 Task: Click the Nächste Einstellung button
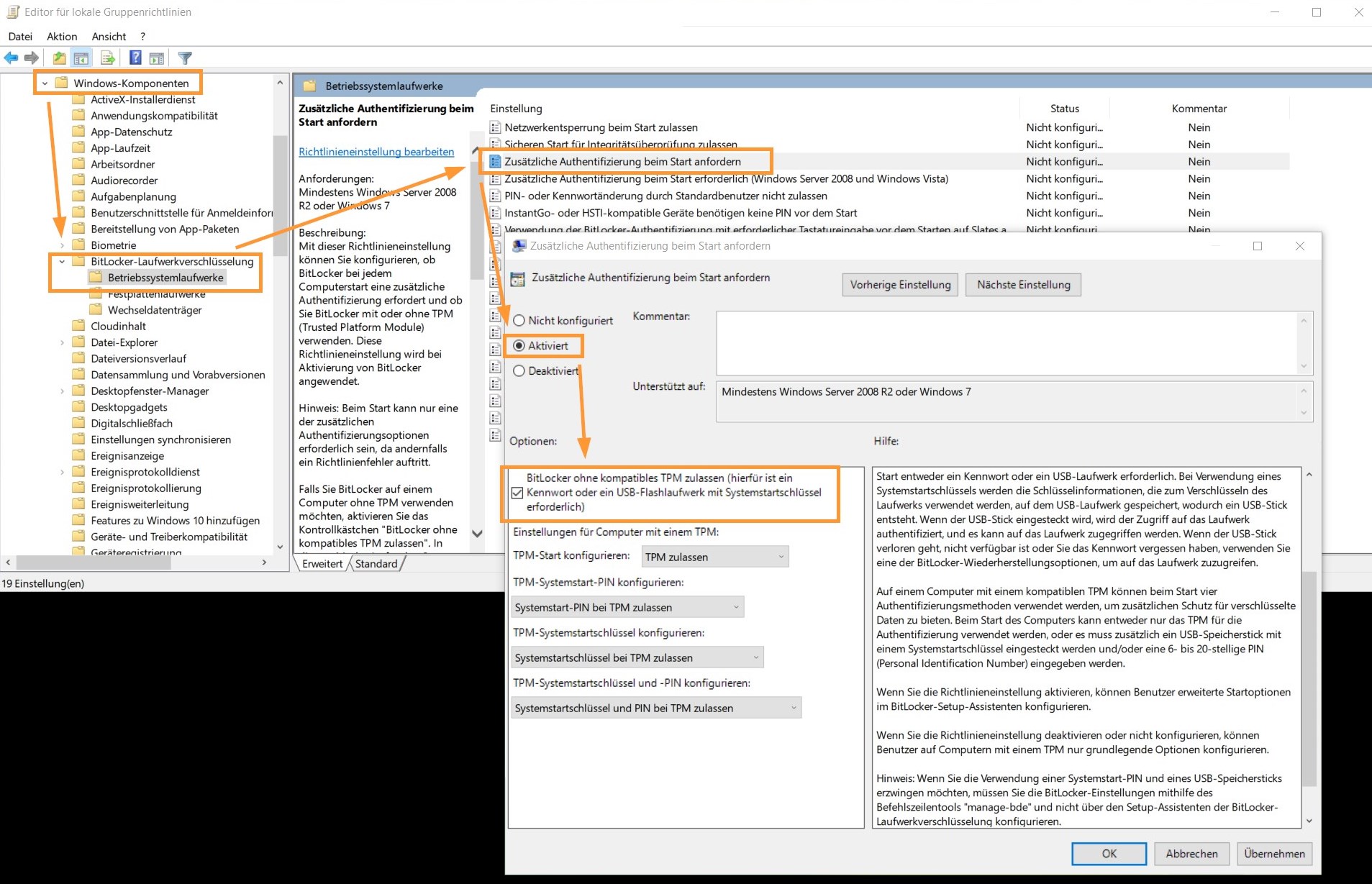pos(1023,285)
